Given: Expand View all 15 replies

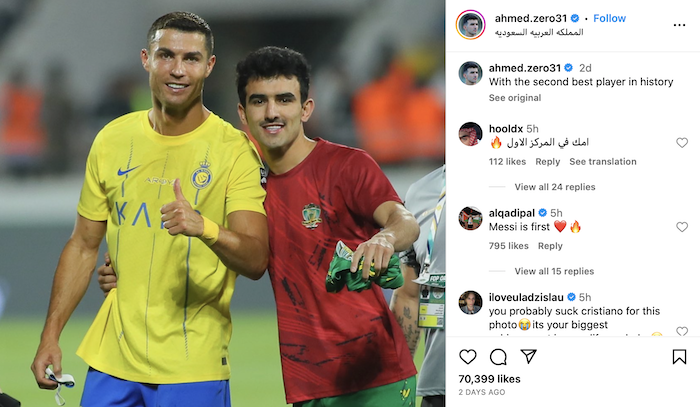Looking at the screenshot, I should (x=554, y=271).
